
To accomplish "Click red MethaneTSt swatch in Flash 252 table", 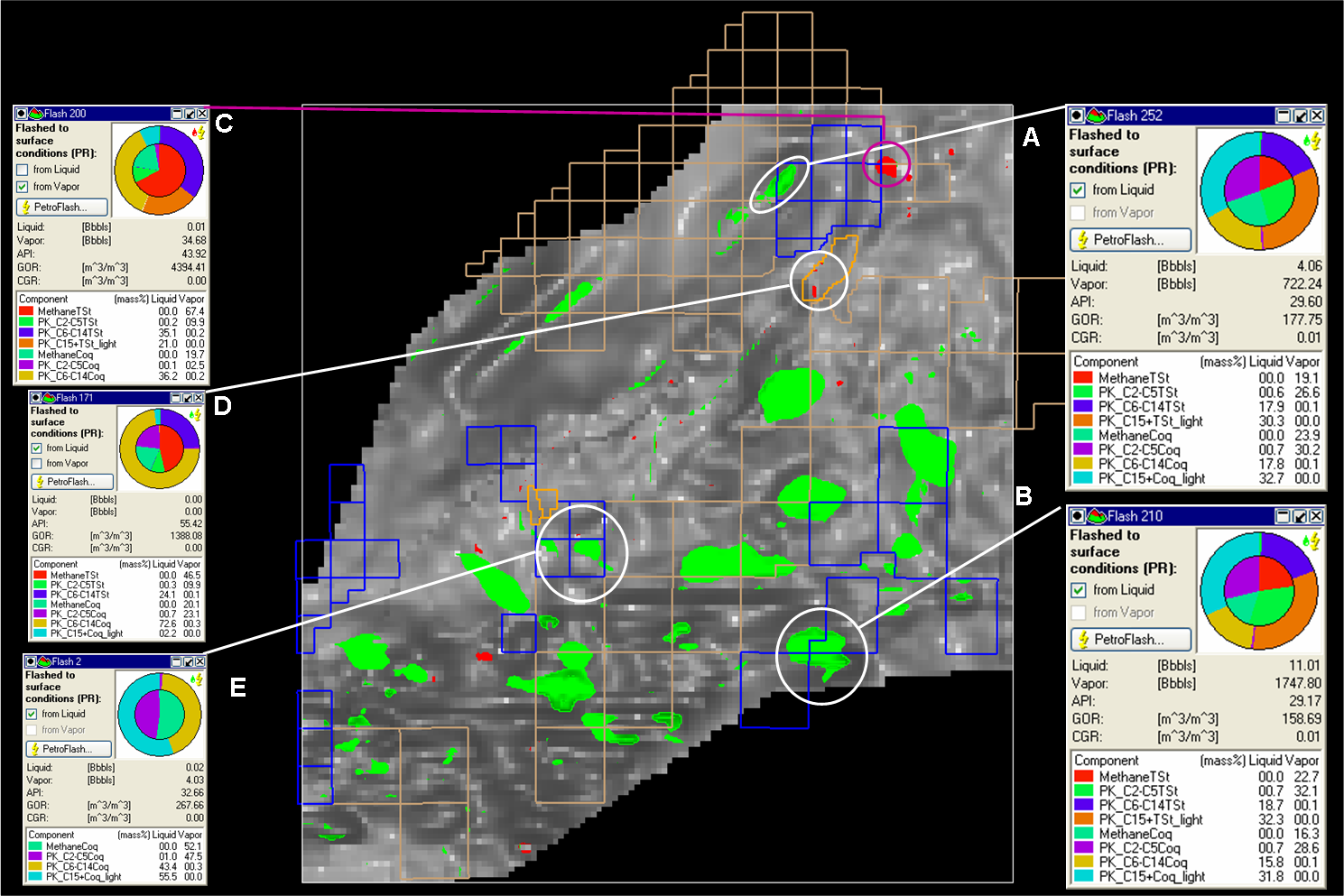I will (x=1083, y=378).
